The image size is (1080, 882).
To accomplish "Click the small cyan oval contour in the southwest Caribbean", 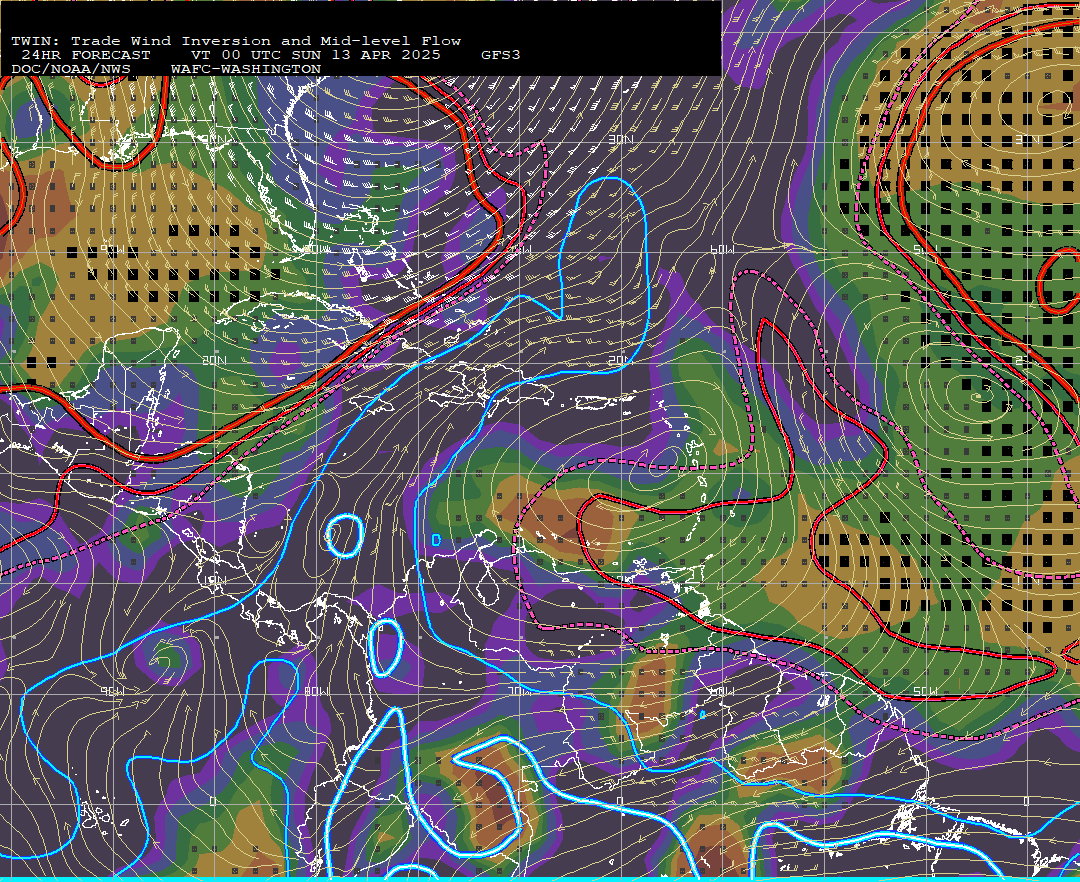I will point(344,535).
